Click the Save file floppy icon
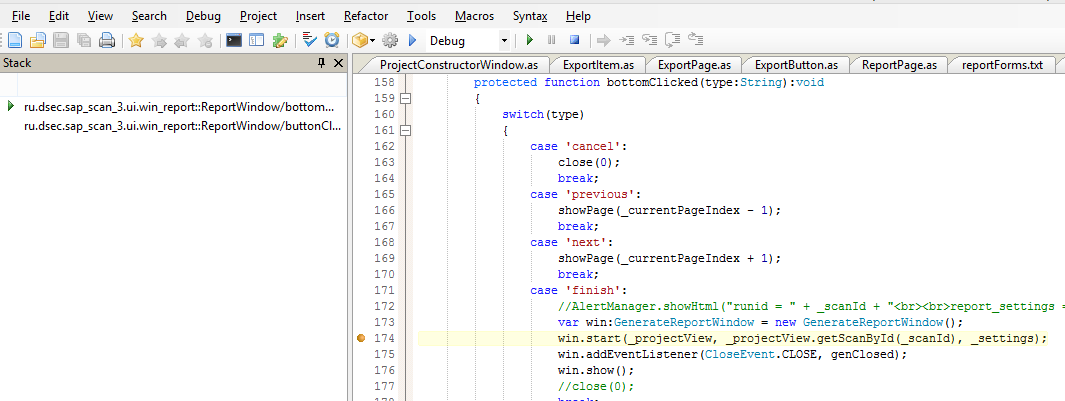 pyautogui.click(x=60, y=41)
